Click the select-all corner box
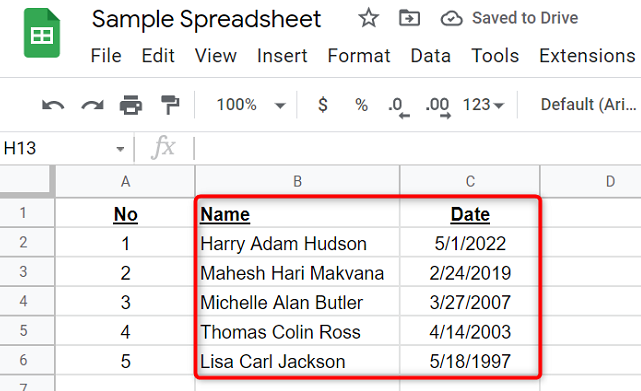641x391 pixels. 27,182
